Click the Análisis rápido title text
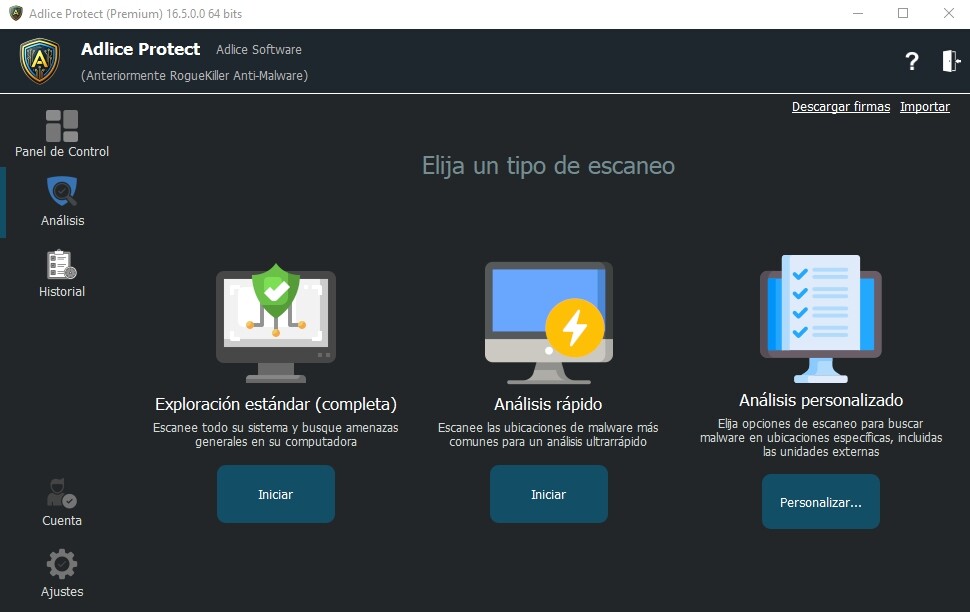 click(x=548, y=404)
